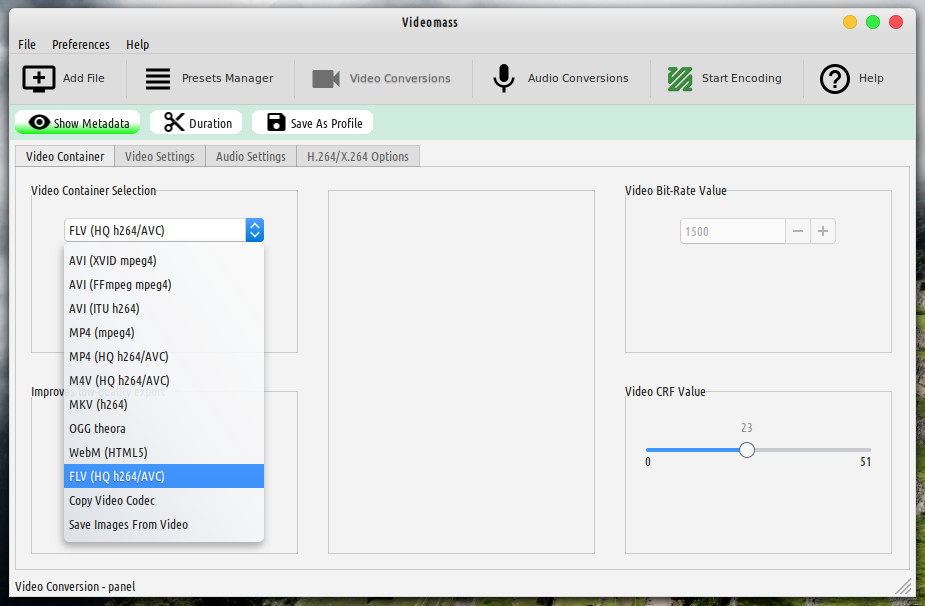Switch to the Audio Settings tab
This screenshot has height=606, width=925.
(x=251, y=156)
